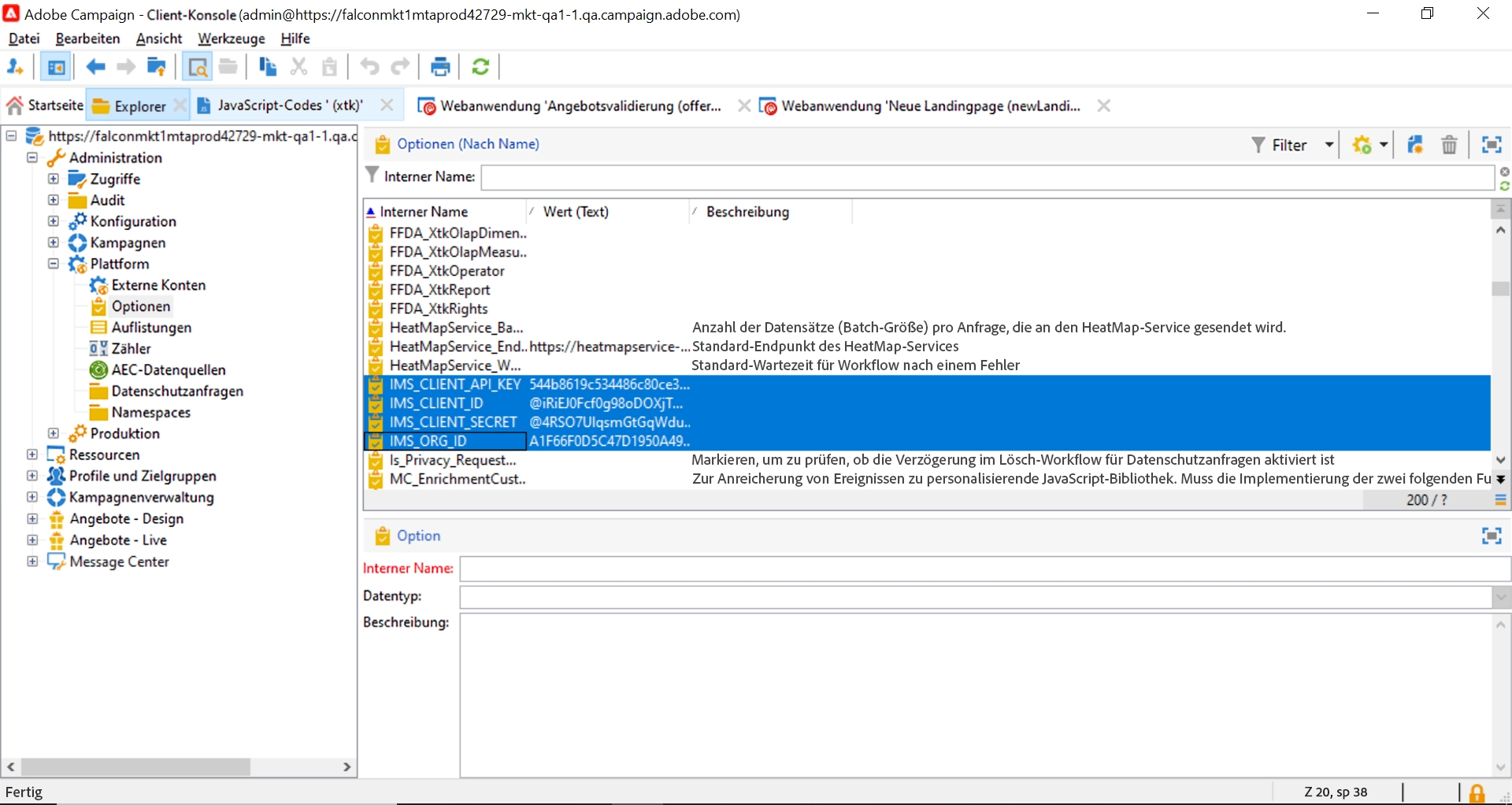The height and width of the screenshot is (805, 1512).
Task: Click the new connection user icon
Action: coord(15,67)
